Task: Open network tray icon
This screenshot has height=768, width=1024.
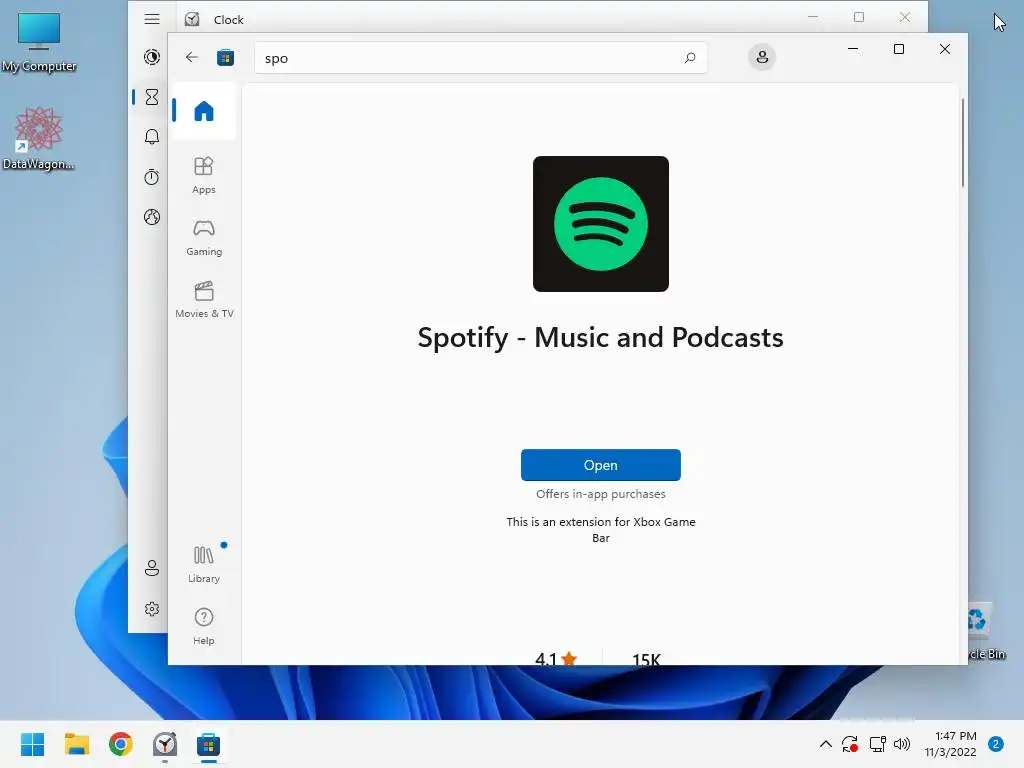Action: pyautogui.click(x=877, y=744)
